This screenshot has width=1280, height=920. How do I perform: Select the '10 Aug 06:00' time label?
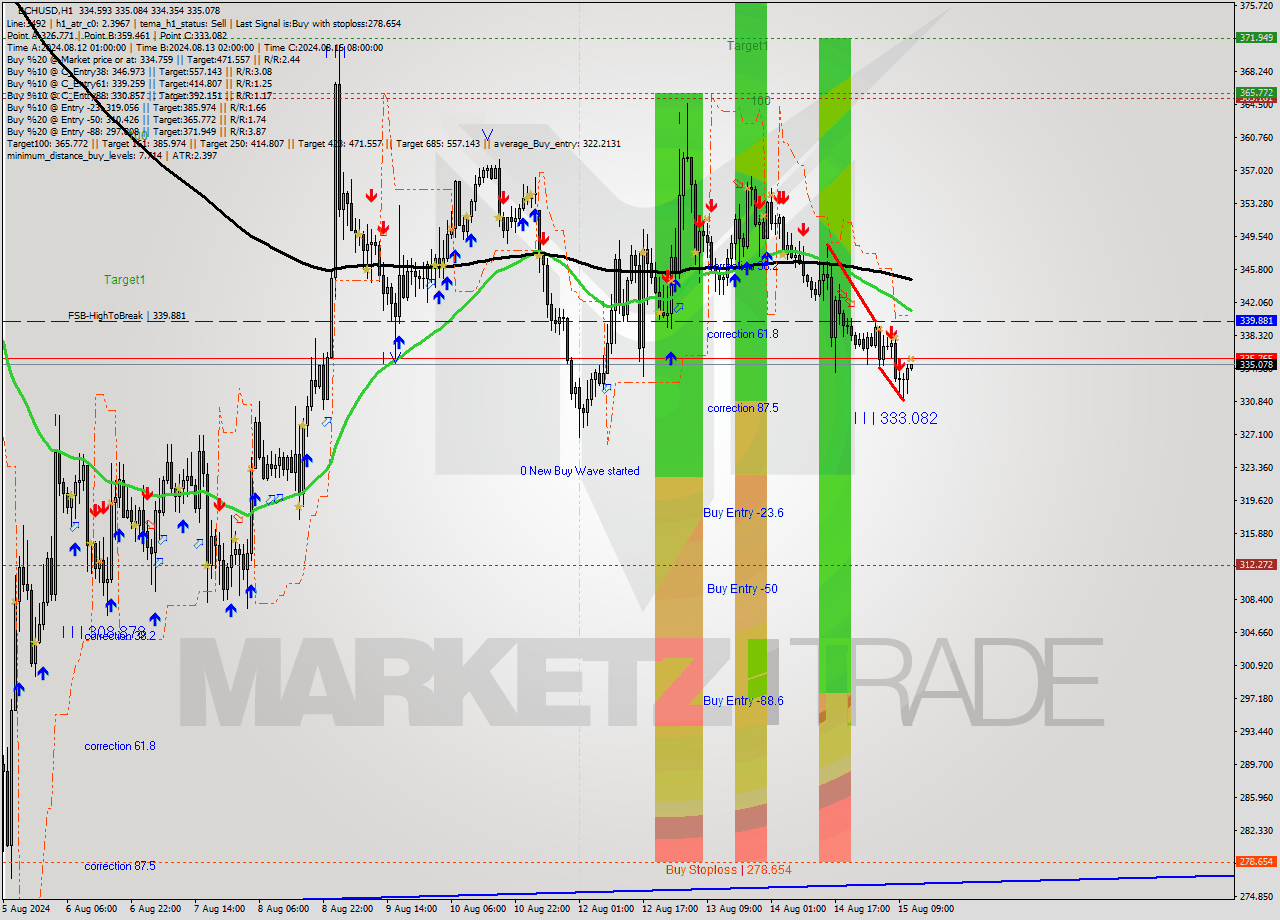click(476, 909)
